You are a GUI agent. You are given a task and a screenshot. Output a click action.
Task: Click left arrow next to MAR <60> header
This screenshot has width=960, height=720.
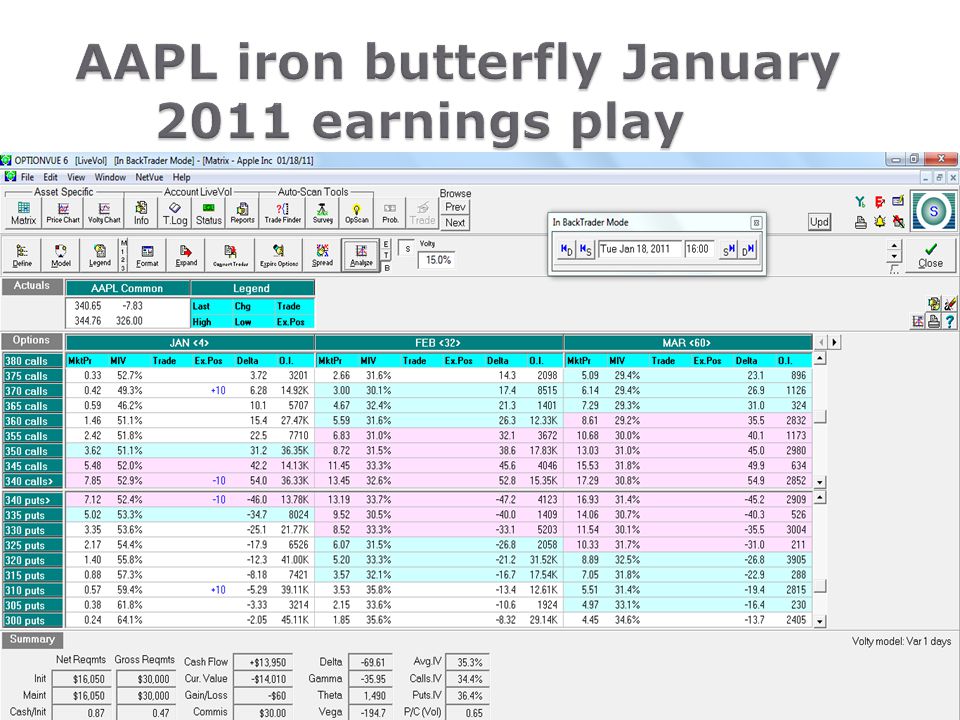[821, 342]
